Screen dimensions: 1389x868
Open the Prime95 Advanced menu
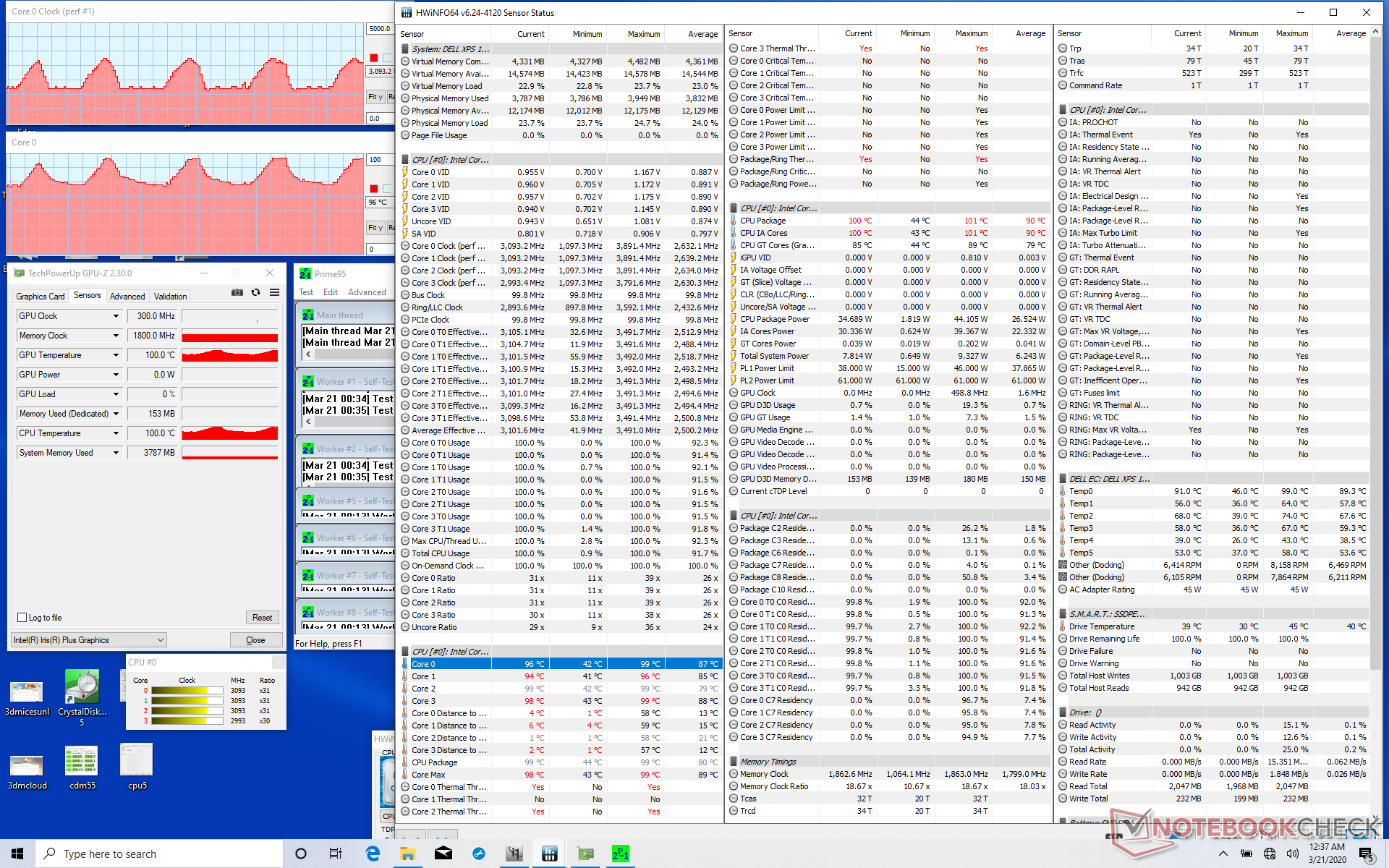tap(367, 292)
